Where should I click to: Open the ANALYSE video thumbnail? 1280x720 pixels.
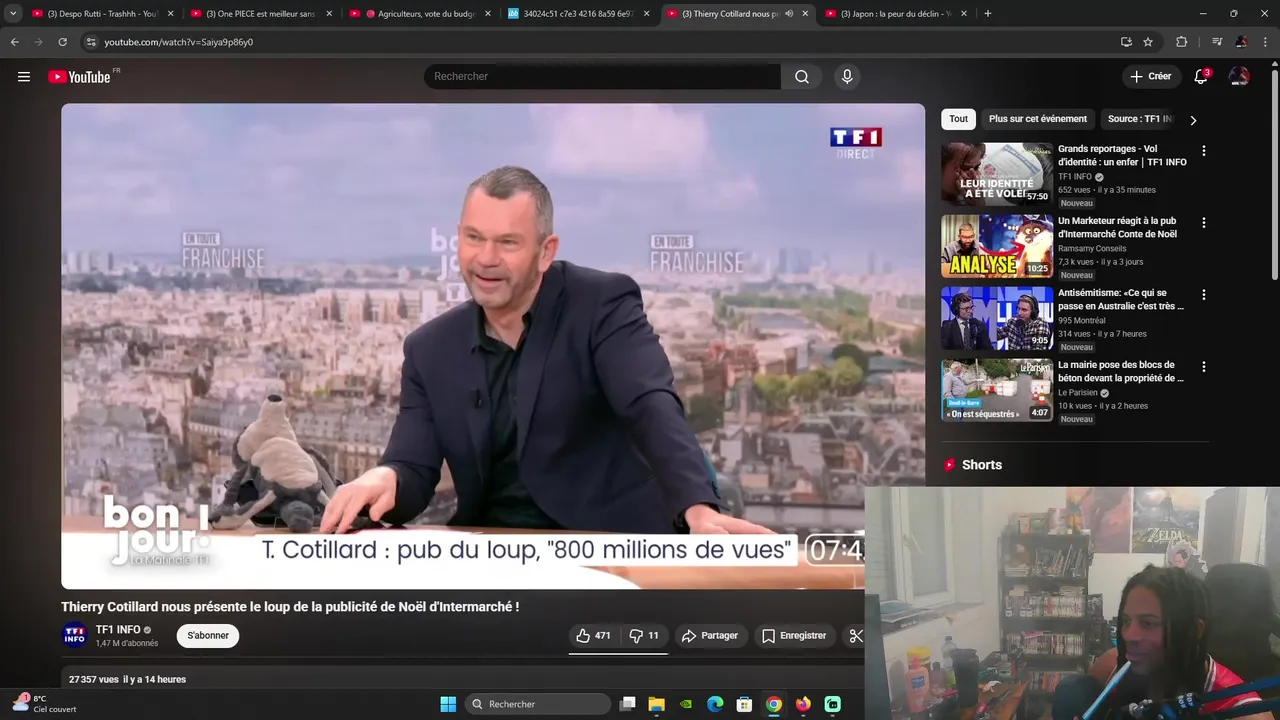click(996, 246)
